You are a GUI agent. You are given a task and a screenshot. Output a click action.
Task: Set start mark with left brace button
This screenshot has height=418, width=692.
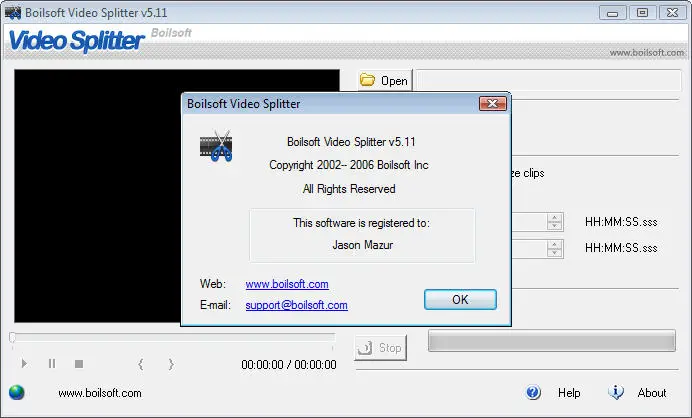click(141, 364)
